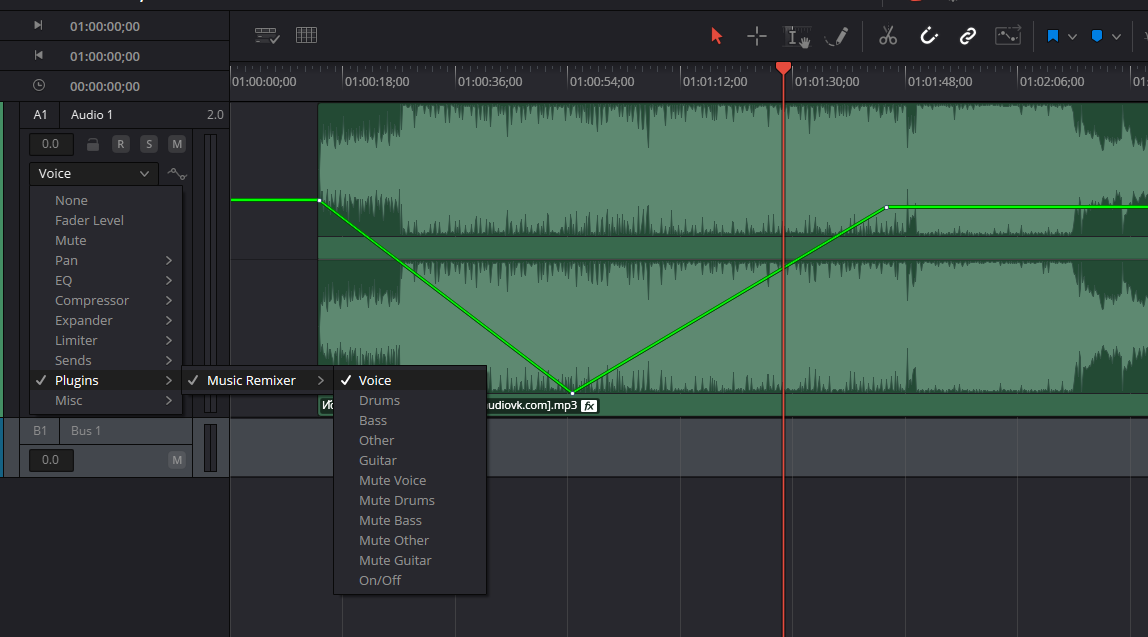Click the Razor scissors tool
The height and width of the screenshot is (637, 1148).
pos(887,36)
